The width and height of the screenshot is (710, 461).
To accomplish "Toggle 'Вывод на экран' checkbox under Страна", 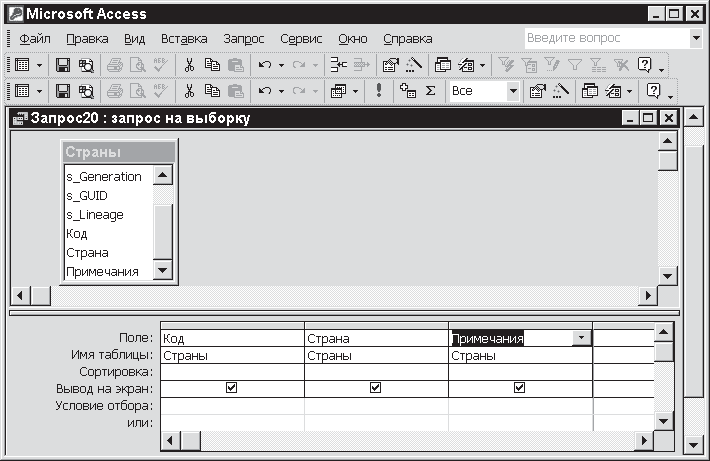I will point(375,388).
